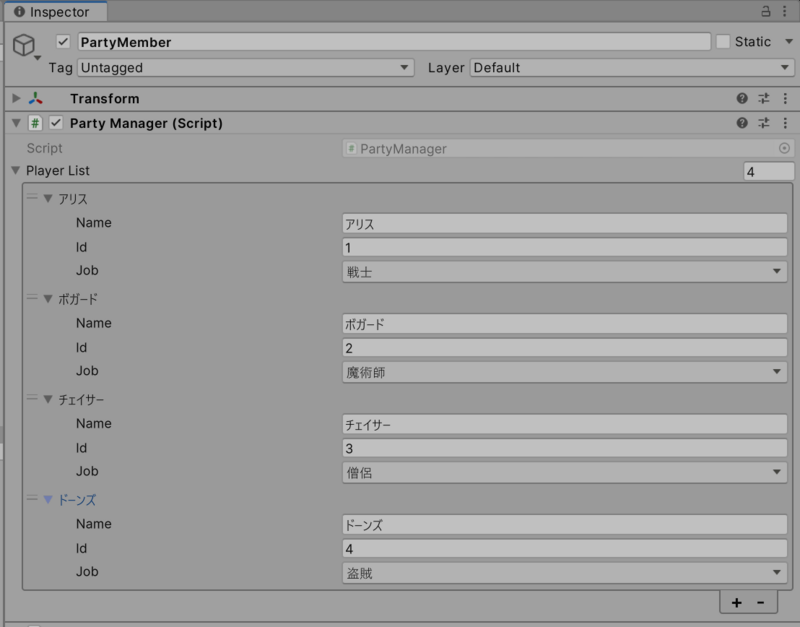Viewport: 800px width, 627px height.
Task: Open ドーンズ Job dropdown 盗賊
Action: (x=564, y=573)
